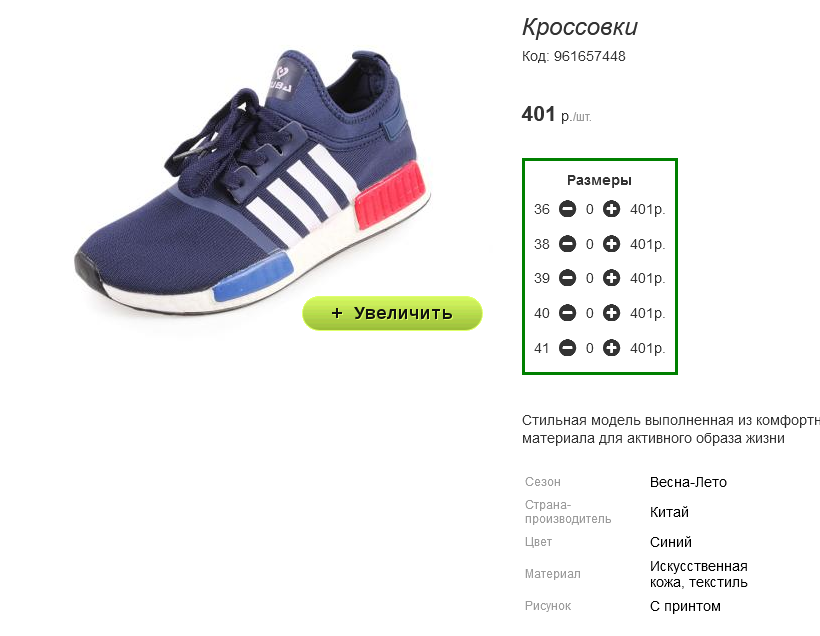Click the Весна-Лето season value
Viewport: 820px width, 636px height.
(688, 482)
